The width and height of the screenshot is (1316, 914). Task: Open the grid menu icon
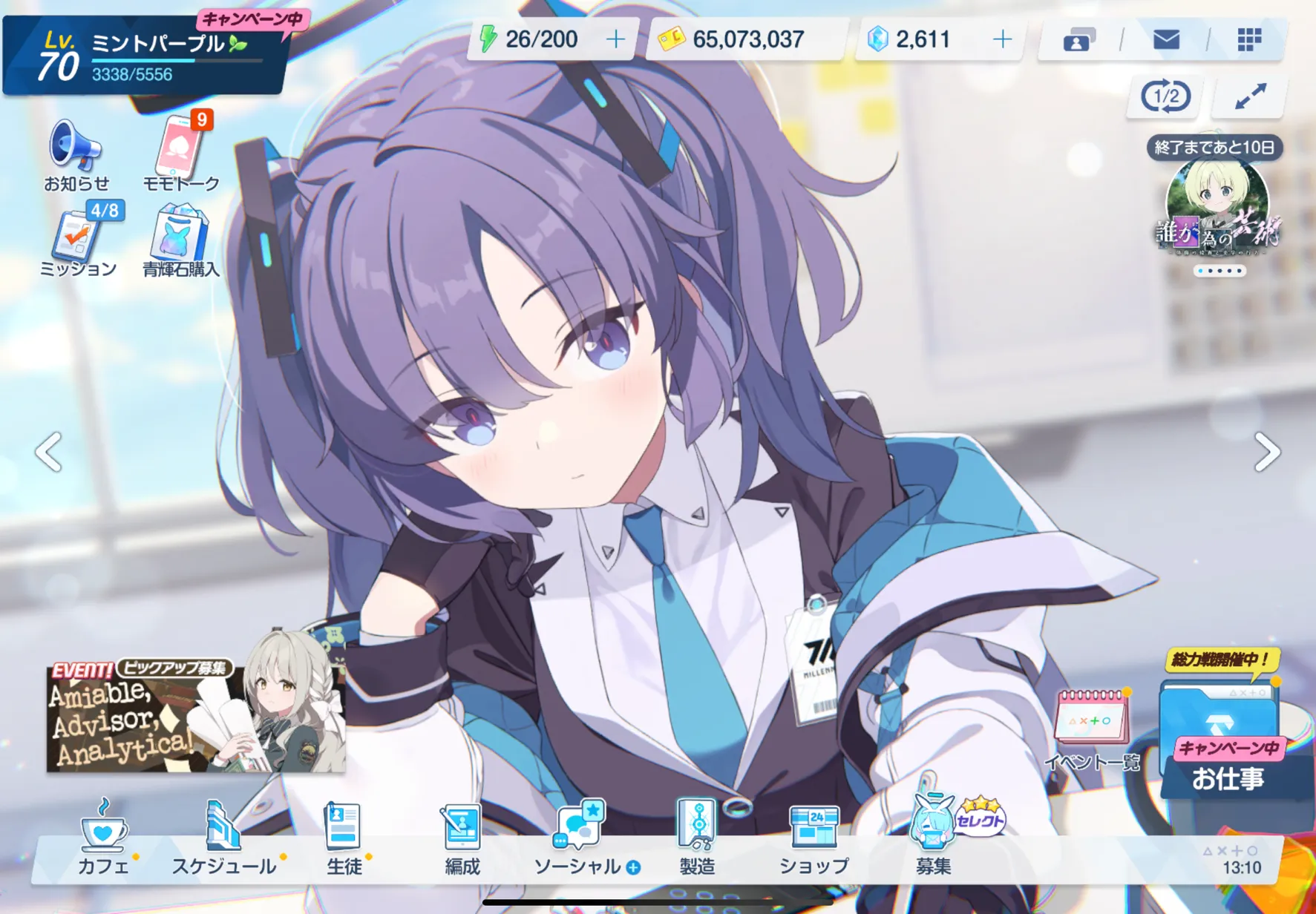1249,39
